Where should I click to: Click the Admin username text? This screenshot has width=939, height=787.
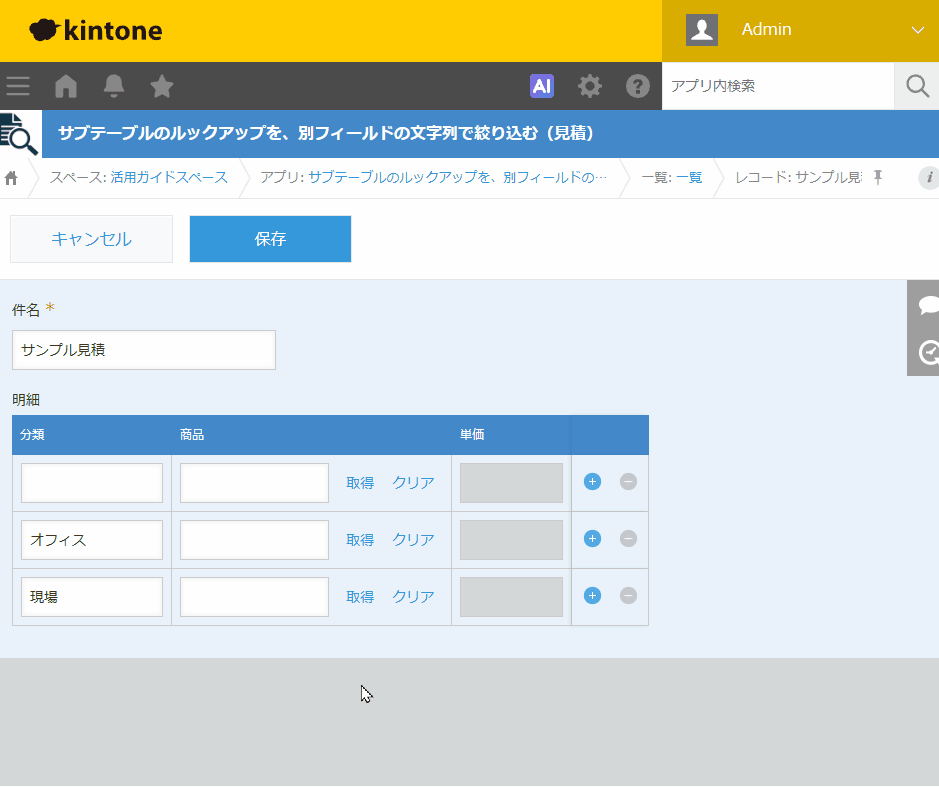click(x=767, y=29)
